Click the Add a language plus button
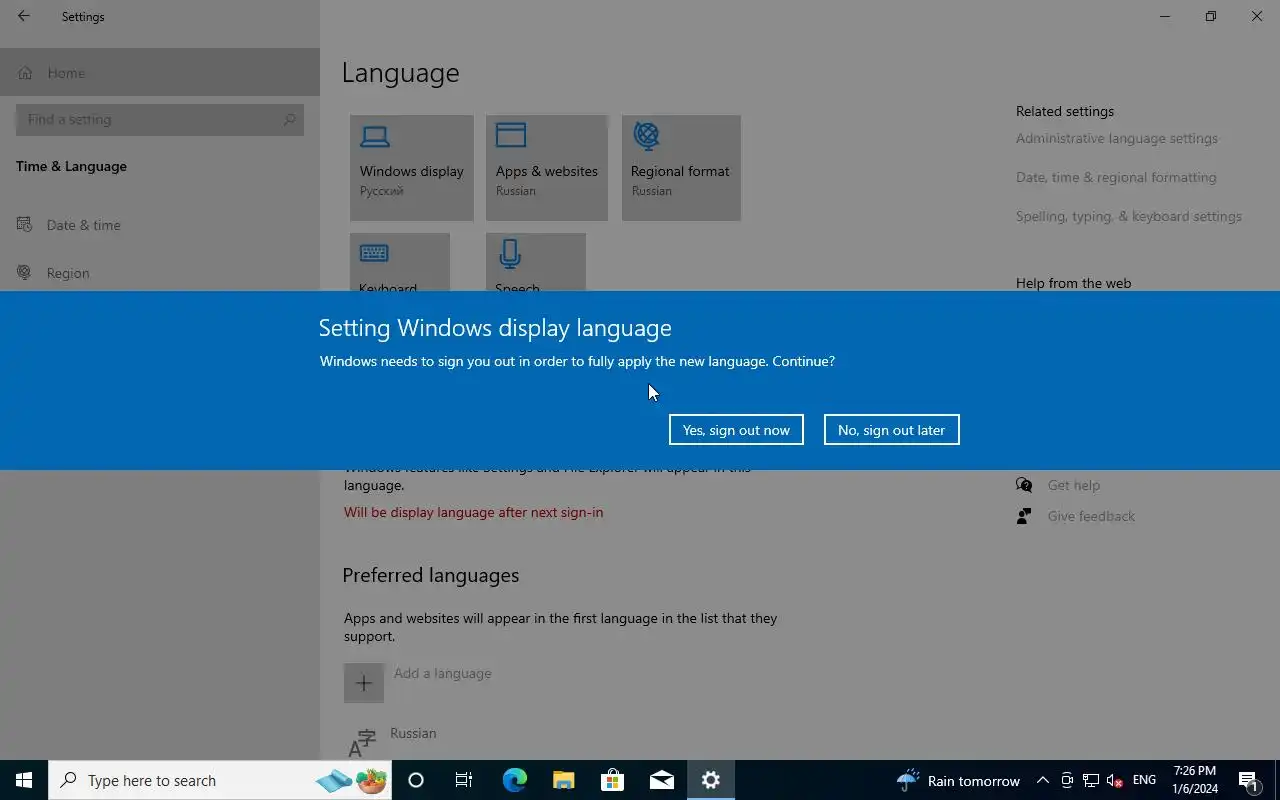The width and height of the screenshot is (1280, 800). click(364, 683)
